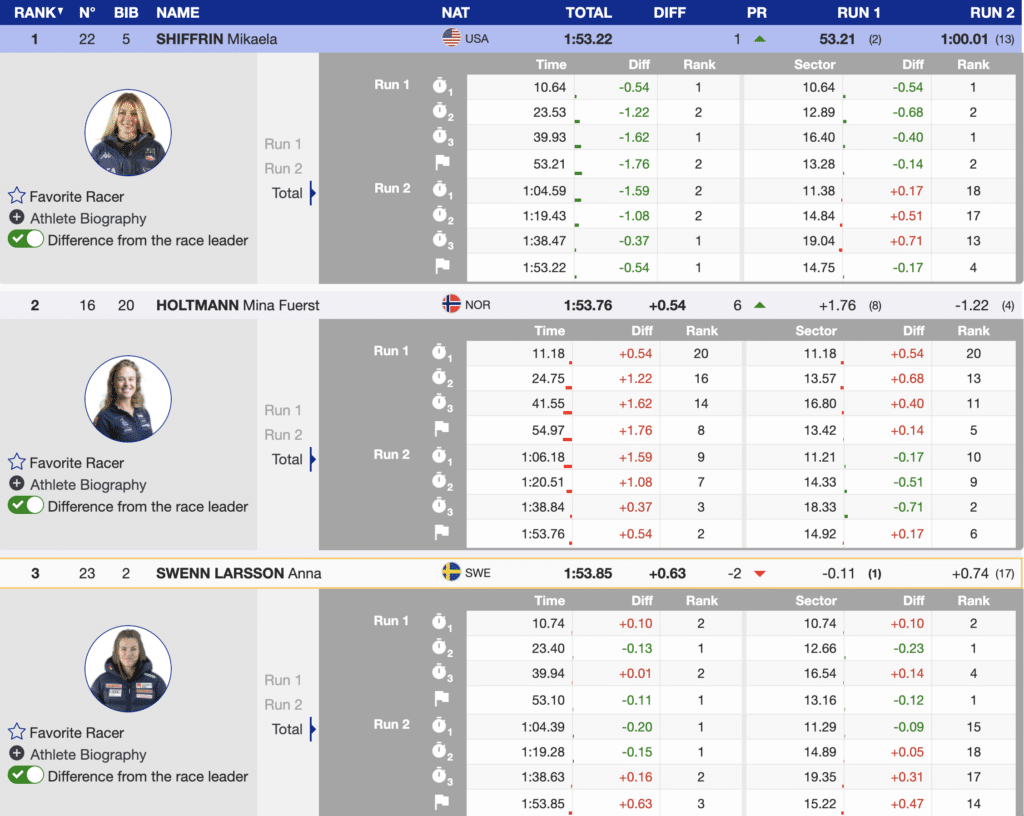Screen dimensions: 1024x816
Task: Select Run 1 tab in Shiffrin's panel
Action: [283, 144]
